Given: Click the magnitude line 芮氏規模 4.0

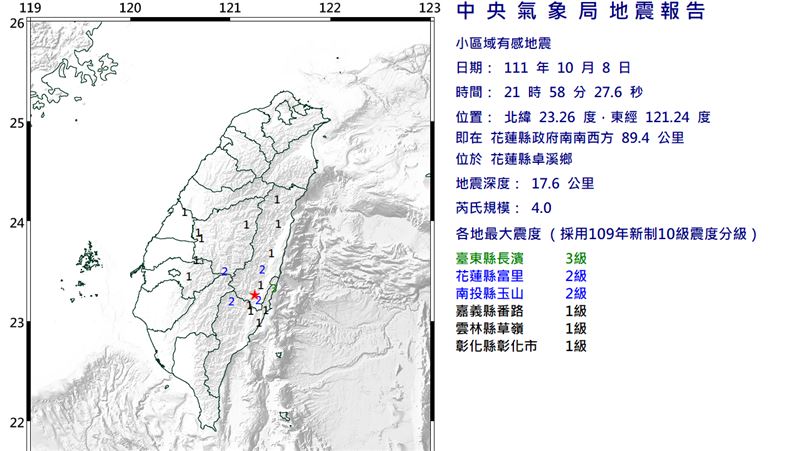Looking at the screenshot, I should click(504, 208).
